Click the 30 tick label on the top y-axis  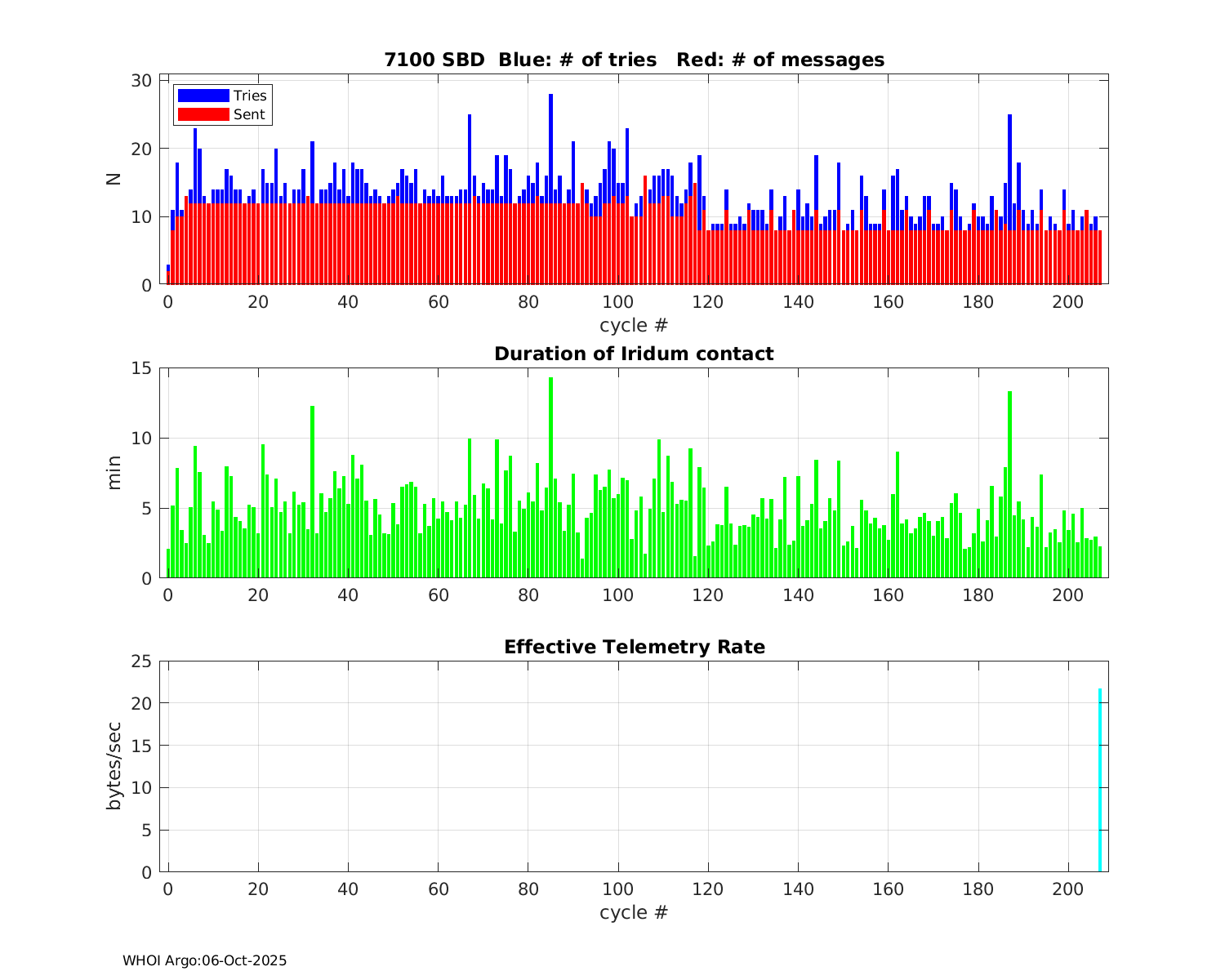(142, 80)
